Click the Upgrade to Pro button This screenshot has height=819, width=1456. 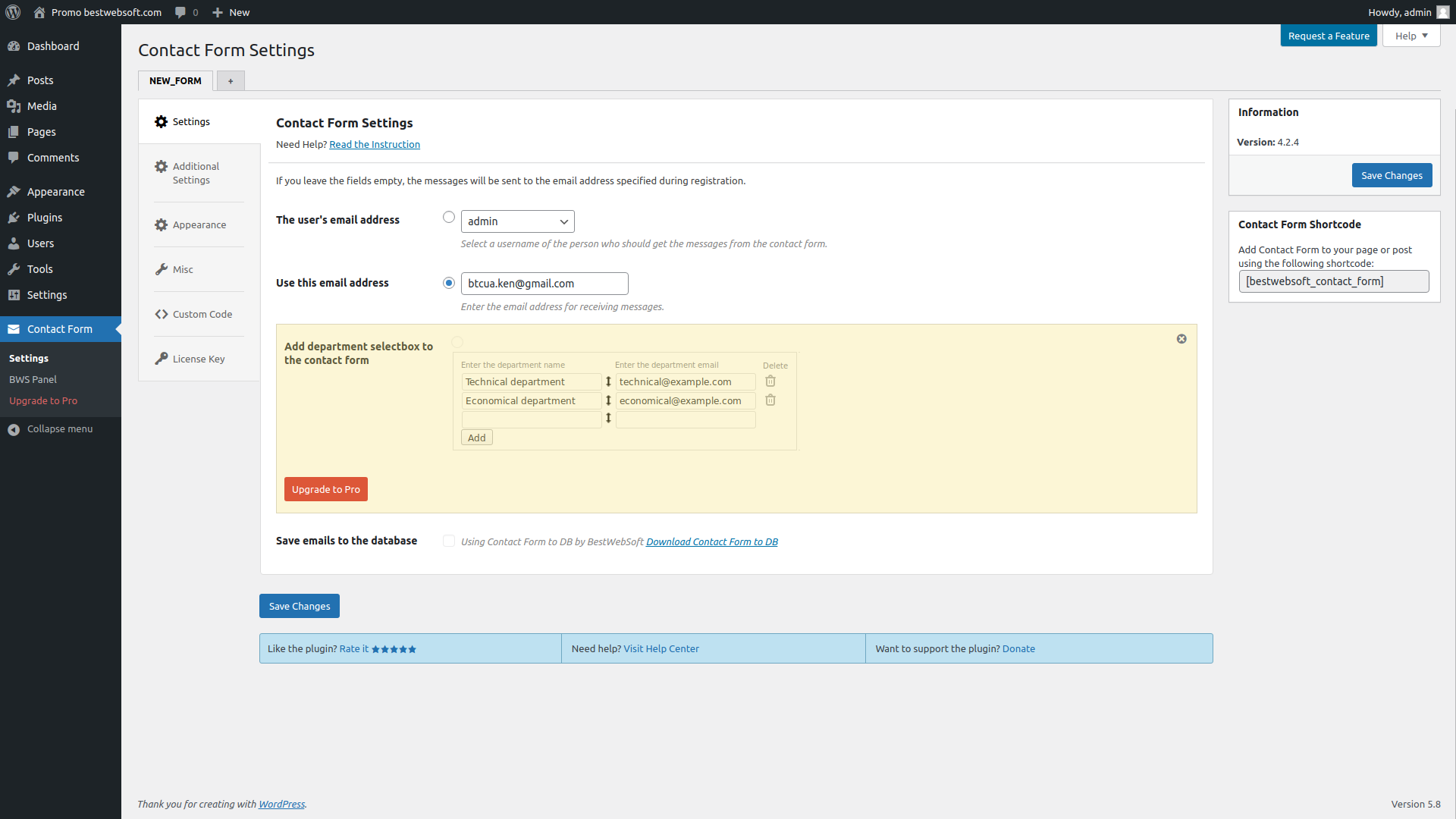coord(325,489)
